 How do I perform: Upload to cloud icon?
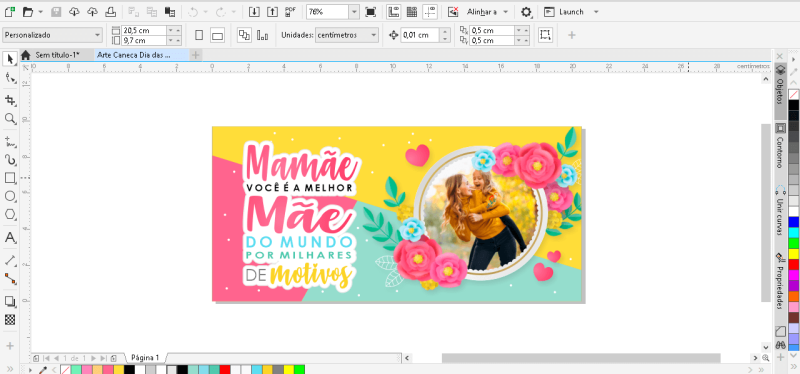(x=92, y=11)
